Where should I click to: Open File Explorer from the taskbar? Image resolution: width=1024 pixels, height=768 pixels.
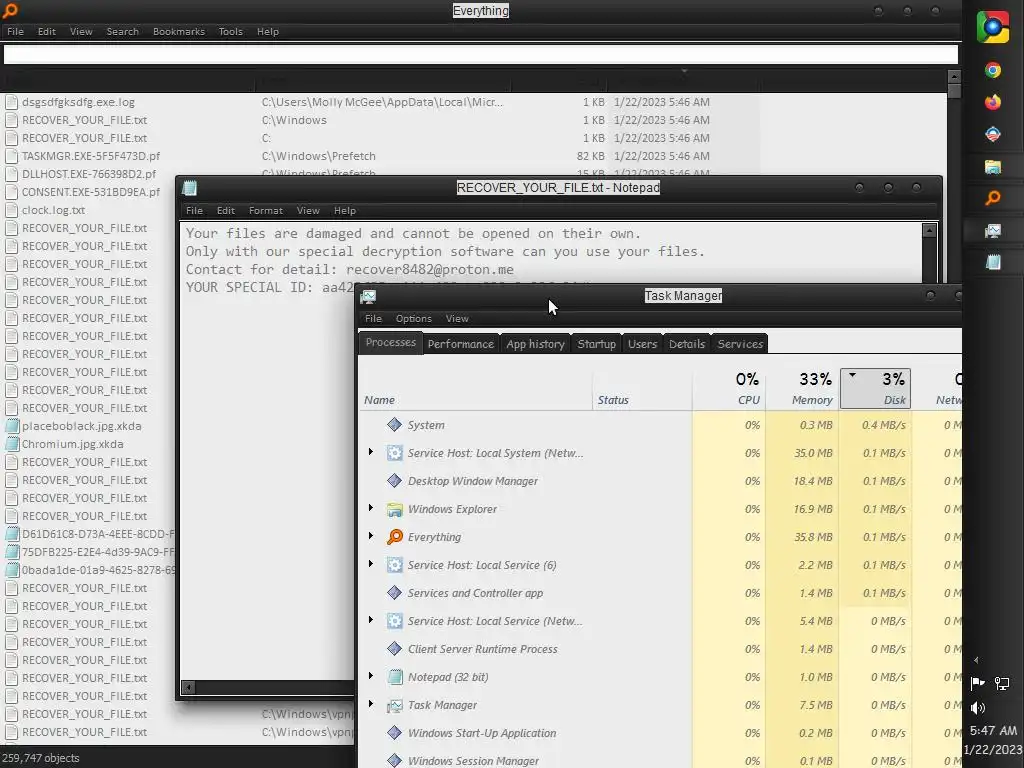point(993,167)
